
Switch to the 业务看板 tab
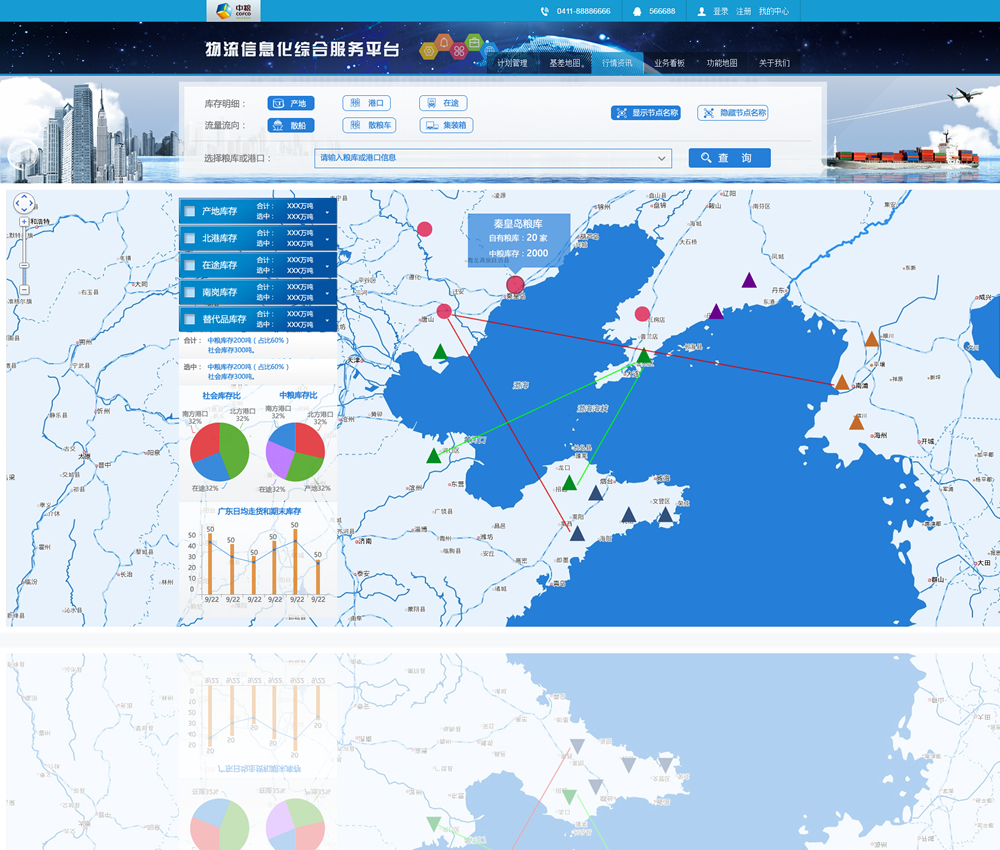pos(669,63)
